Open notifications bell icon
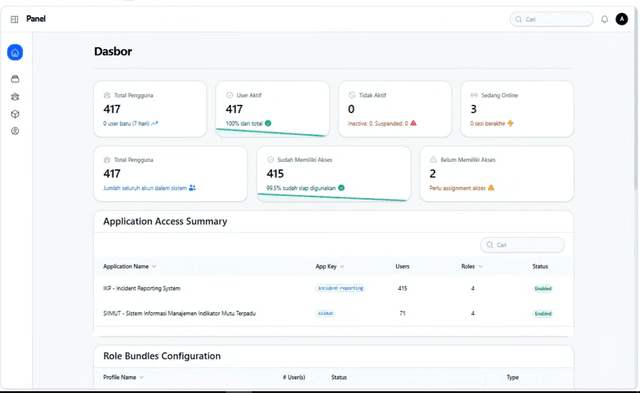This screenshot has height=393, width=640. 604,19
